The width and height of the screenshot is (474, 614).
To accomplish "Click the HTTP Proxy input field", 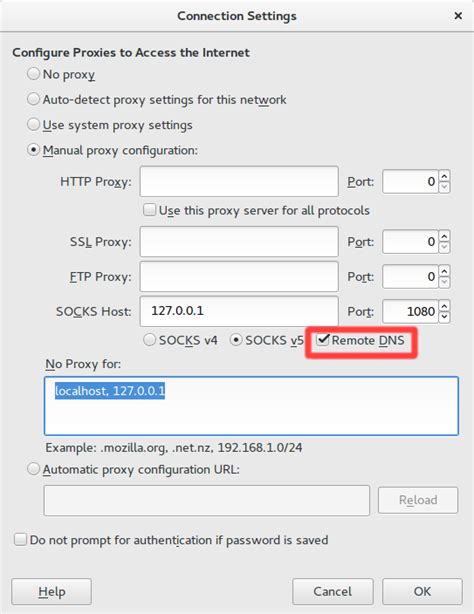I will point(239,181).
